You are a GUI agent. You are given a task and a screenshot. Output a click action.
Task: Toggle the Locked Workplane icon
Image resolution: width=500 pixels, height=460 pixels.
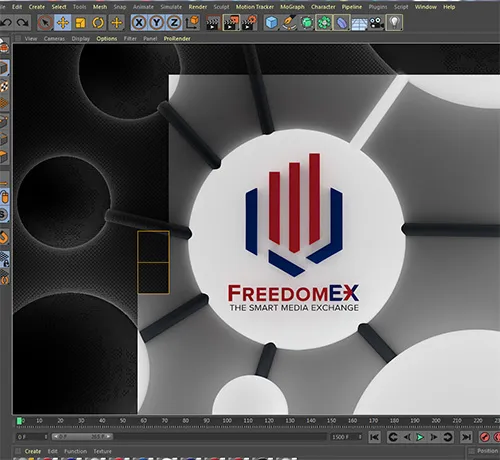(x=4, y=260)
